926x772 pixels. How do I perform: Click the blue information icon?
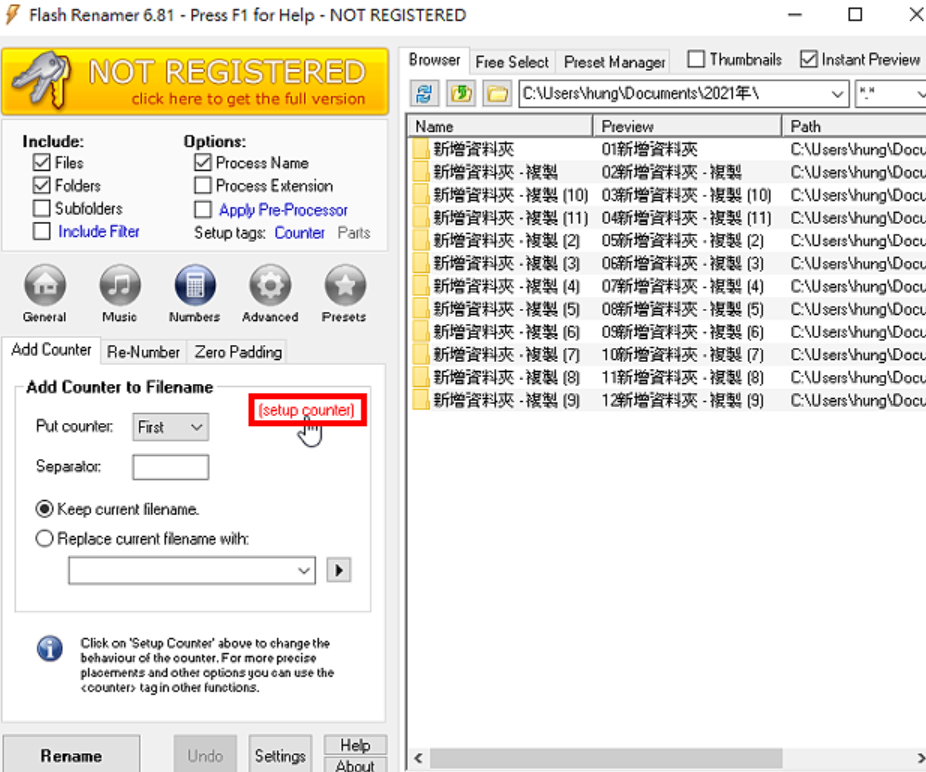click(50, 649)
